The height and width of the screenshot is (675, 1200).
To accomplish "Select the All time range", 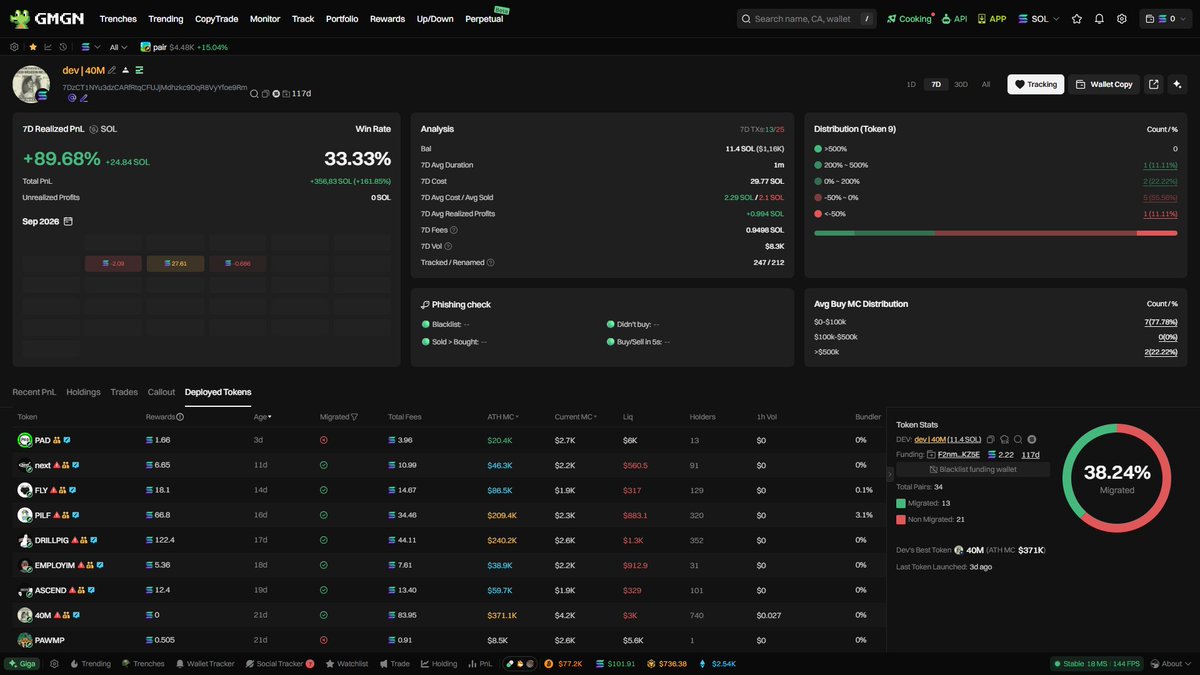I will [986, 85].
